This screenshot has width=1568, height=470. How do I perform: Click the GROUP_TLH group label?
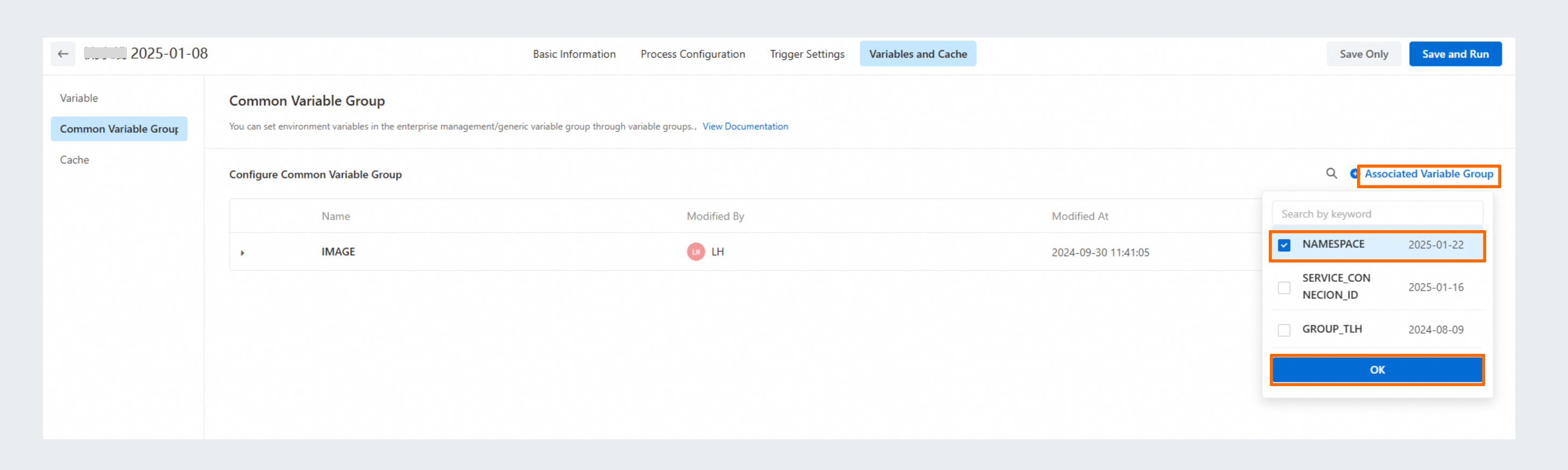(x=1332, y=329)
